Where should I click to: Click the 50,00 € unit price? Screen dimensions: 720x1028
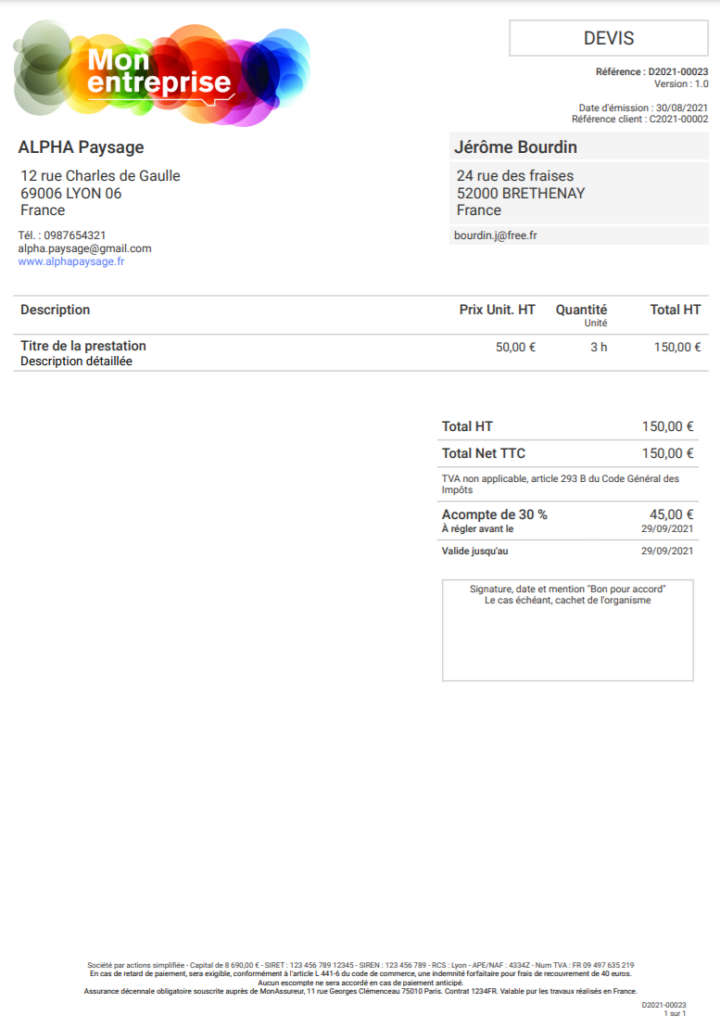516,348
